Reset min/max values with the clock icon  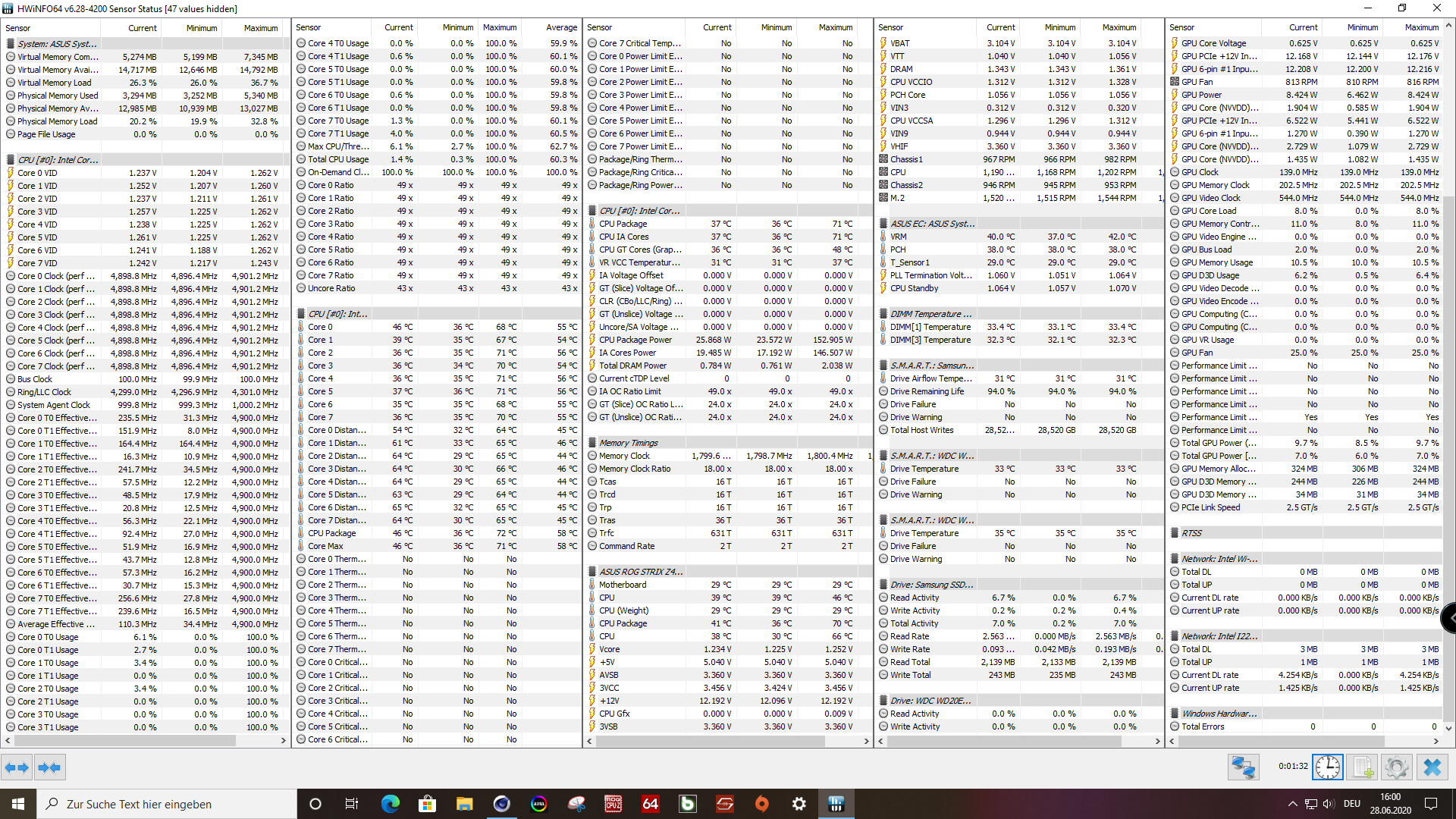[x=1328, y=767]
